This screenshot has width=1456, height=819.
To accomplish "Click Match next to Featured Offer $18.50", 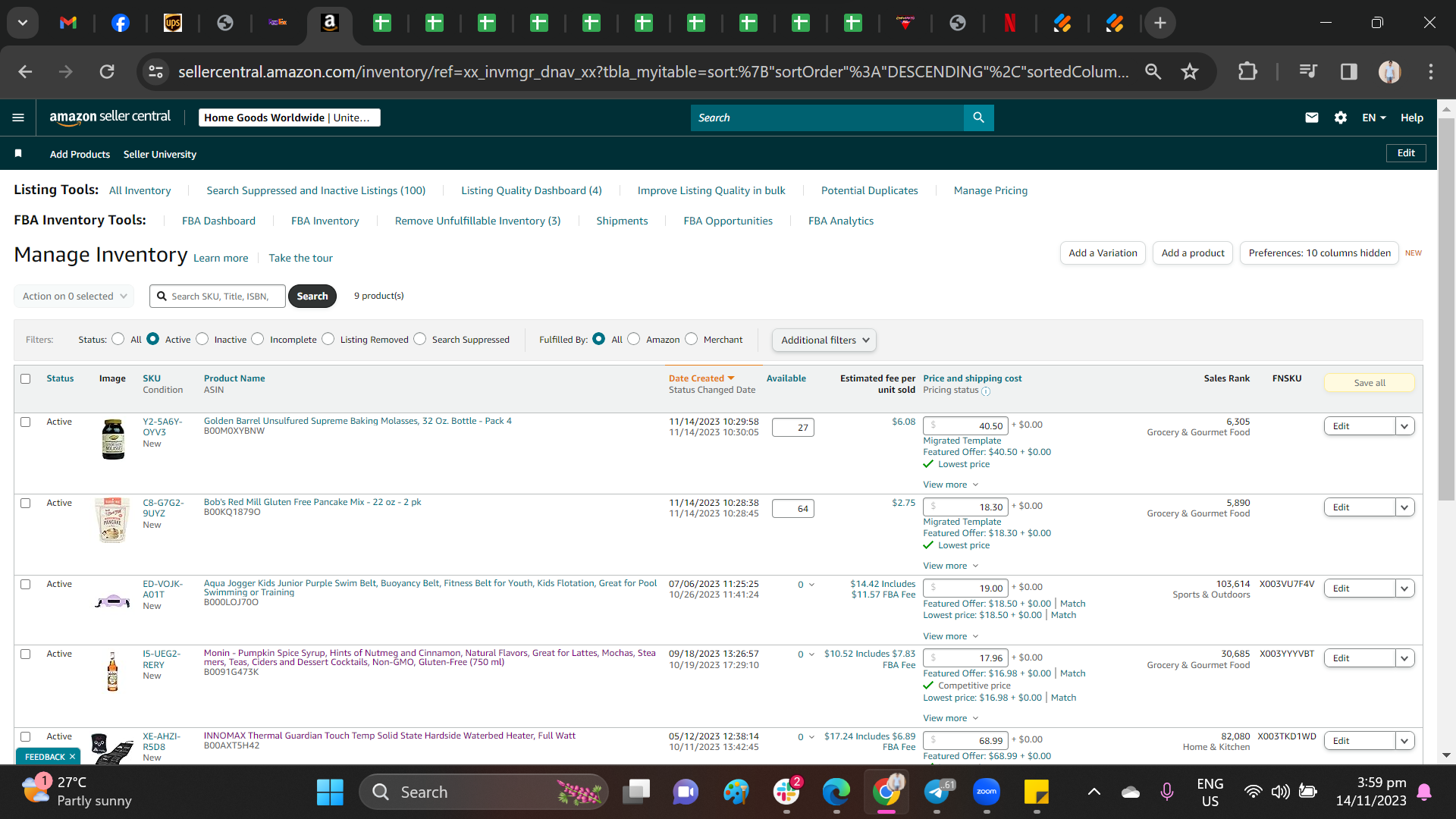I will coord(1073,604).
